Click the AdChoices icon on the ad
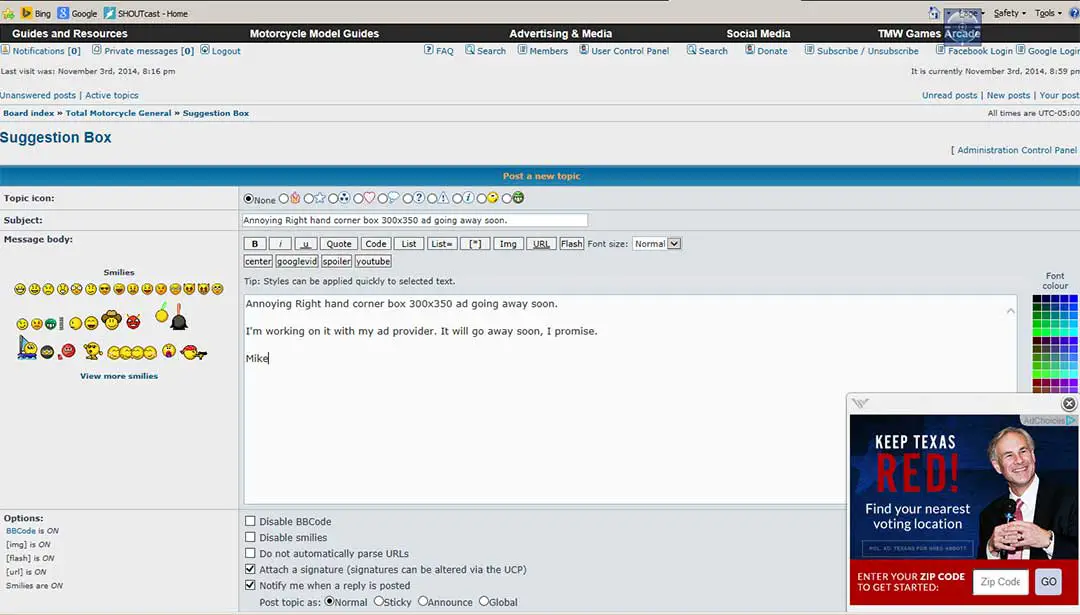 [x=1071, y=420]
